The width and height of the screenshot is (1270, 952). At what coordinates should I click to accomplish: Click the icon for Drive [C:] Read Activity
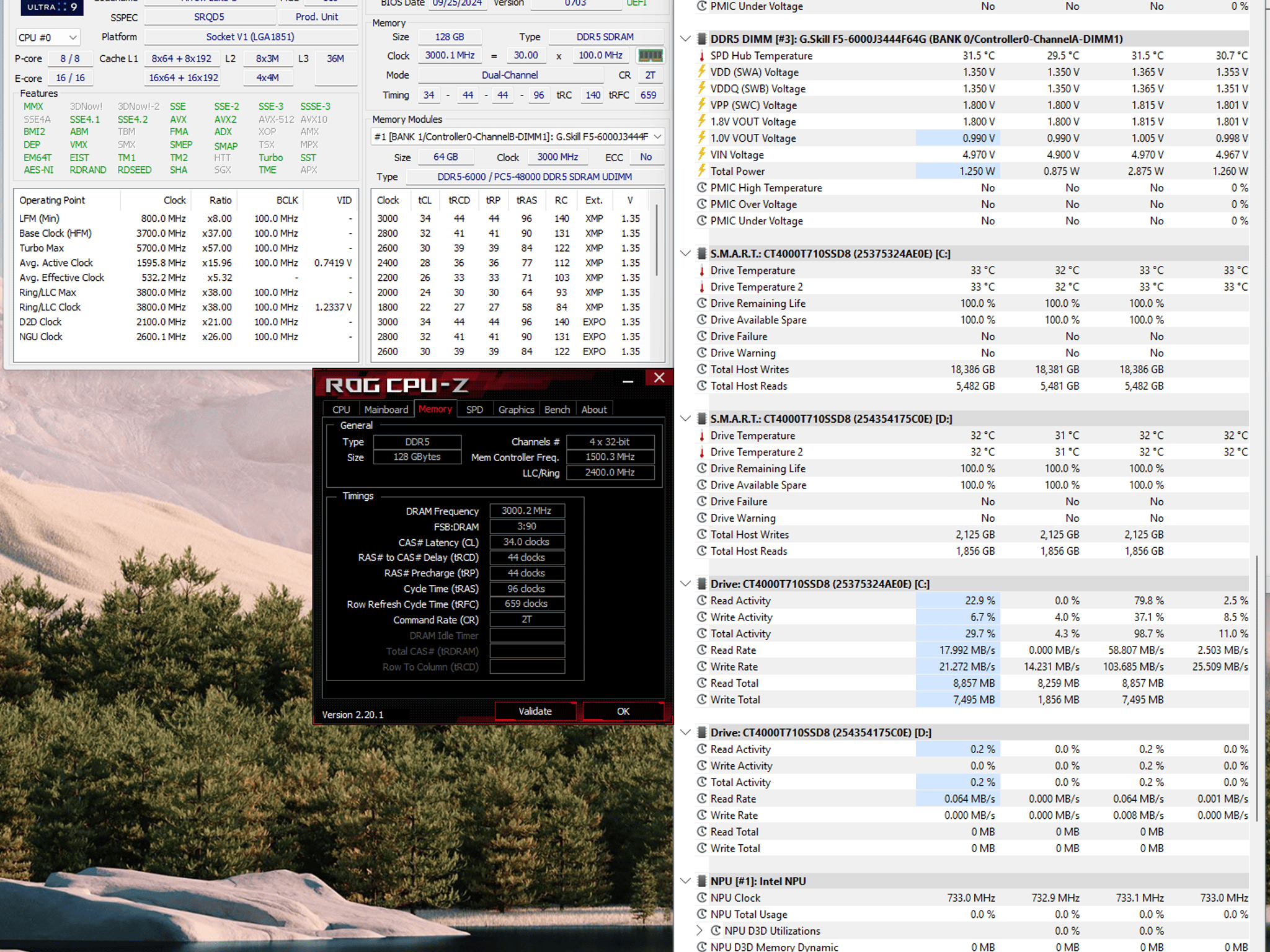click(x=701, y=601)
